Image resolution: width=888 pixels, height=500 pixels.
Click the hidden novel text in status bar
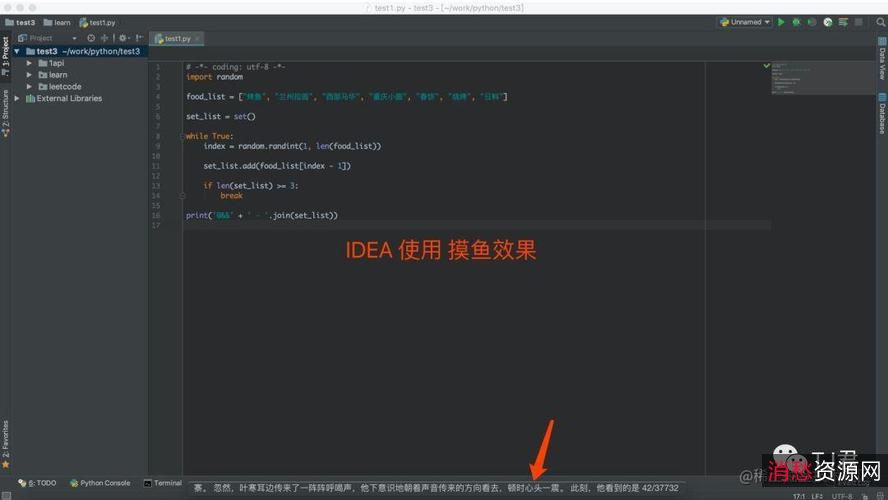coord(436,488)
